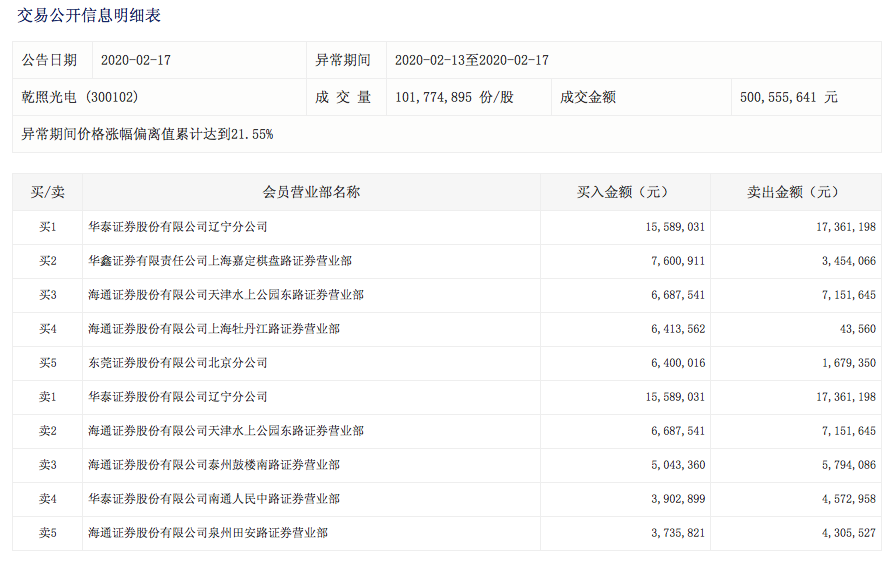Image resolution: width=896 pixels, height=563 pixels.
Task: Click sell amount 17,361,198 in 买1 row
Action: pyautogui.click(x=846, y=227)
